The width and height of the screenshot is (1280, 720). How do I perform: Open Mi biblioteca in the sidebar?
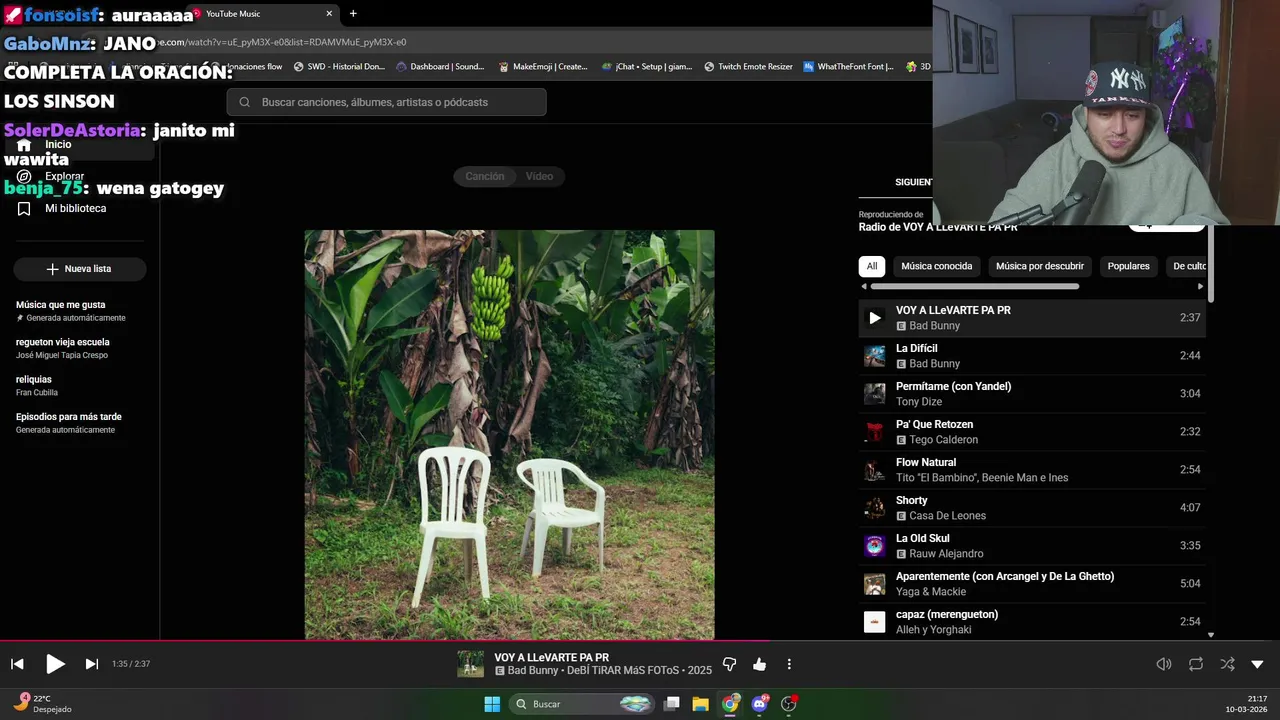pyautogui.click(x=75, y=208)
